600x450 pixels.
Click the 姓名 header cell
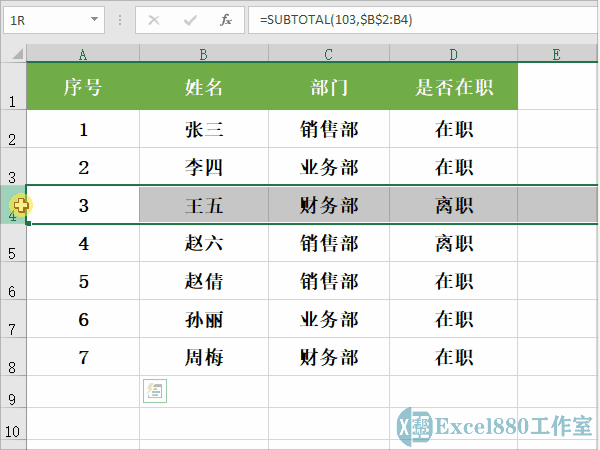[204, 88]
